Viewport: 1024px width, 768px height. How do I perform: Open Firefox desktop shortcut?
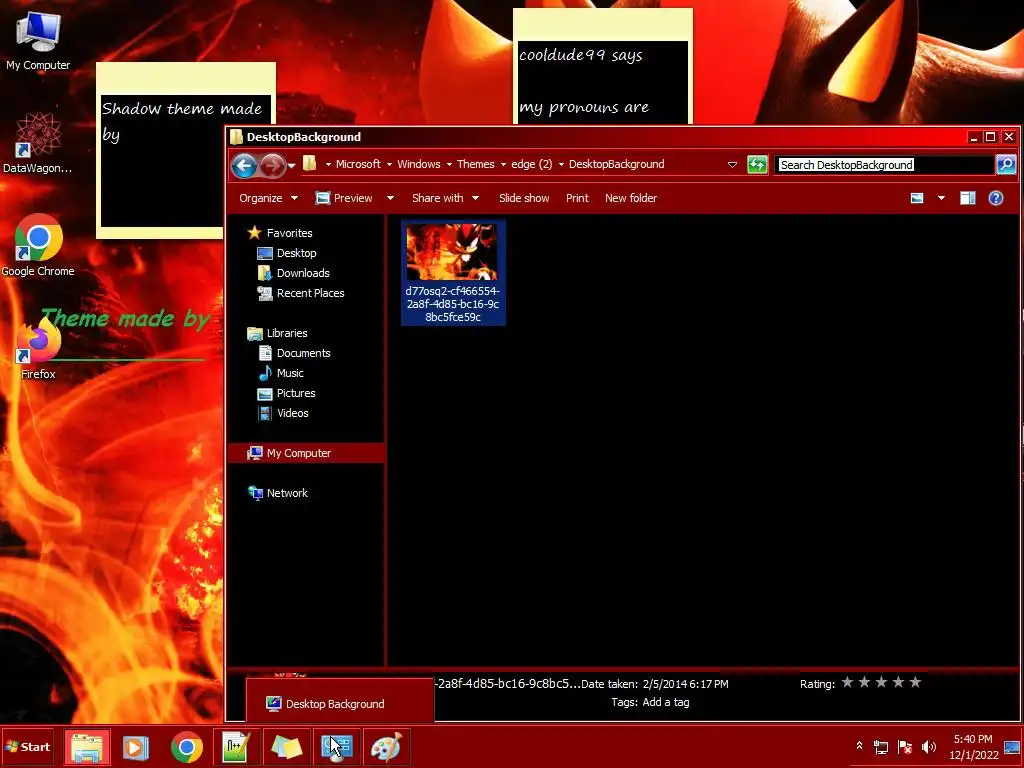38,348
